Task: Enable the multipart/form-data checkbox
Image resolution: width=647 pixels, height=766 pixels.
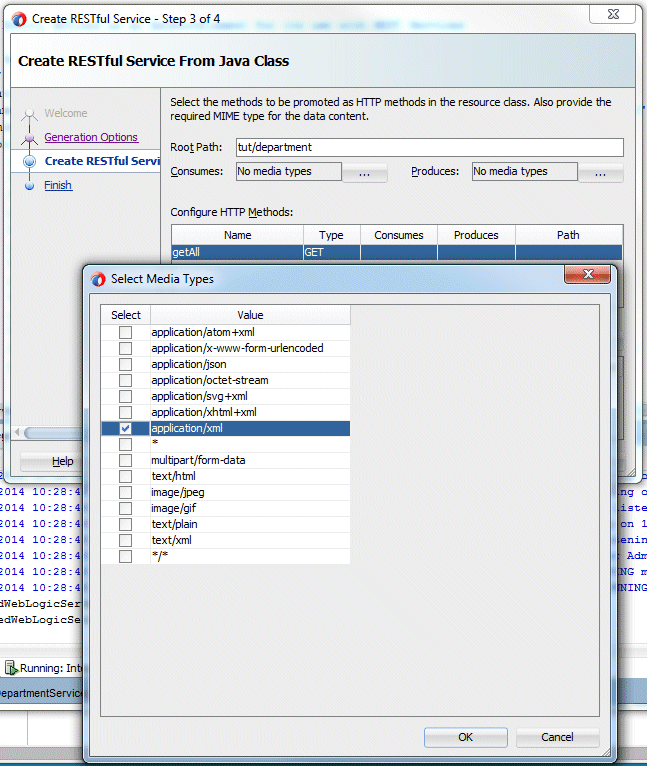Action: click(x=126, y=460)
